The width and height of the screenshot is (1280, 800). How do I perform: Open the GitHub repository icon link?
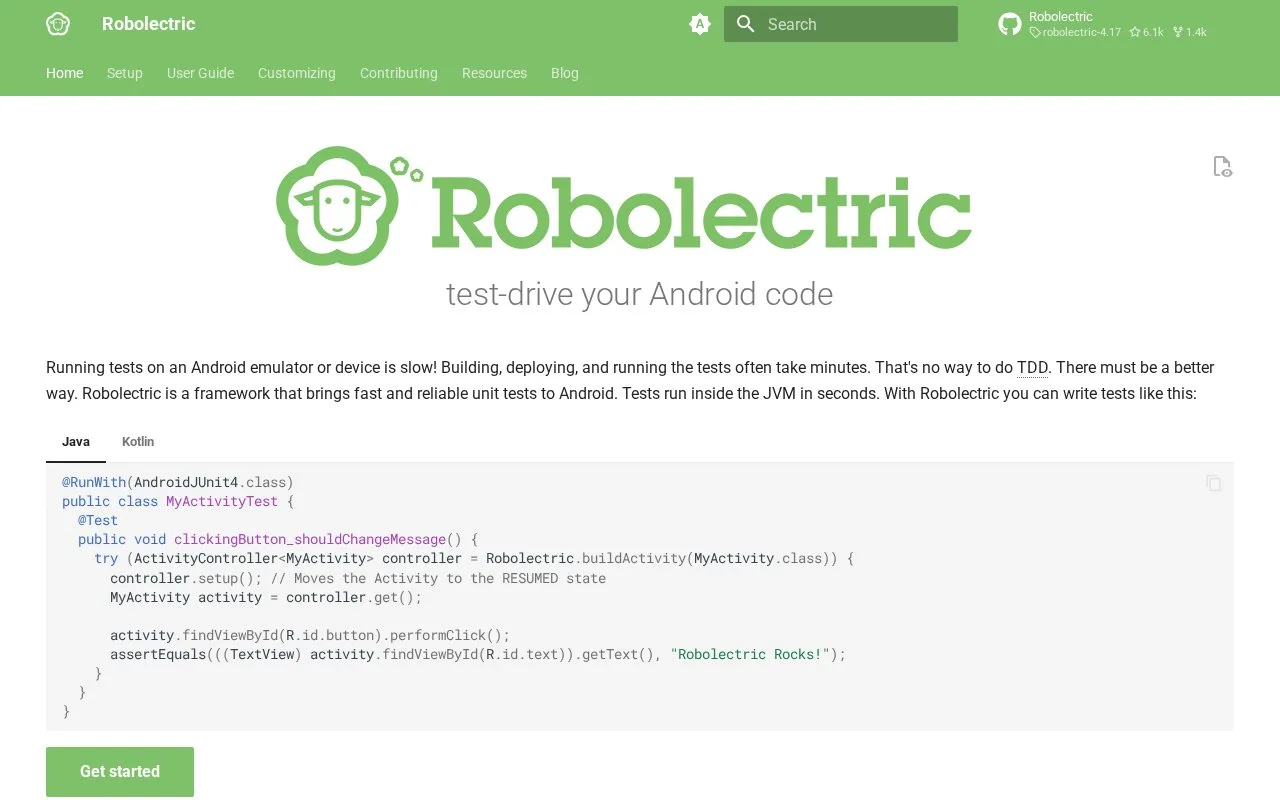(x=1010, y=24)
